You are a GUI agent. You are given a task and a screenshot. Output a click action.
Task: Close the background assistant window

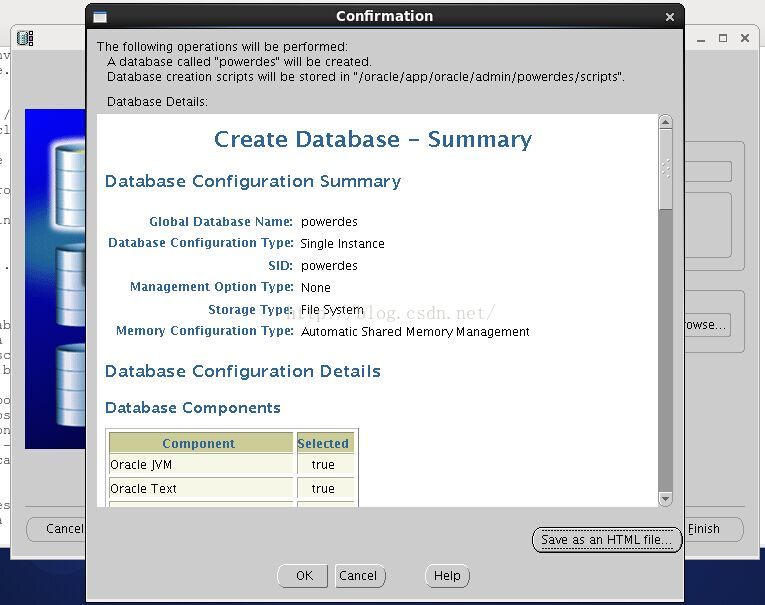(745, 38)
